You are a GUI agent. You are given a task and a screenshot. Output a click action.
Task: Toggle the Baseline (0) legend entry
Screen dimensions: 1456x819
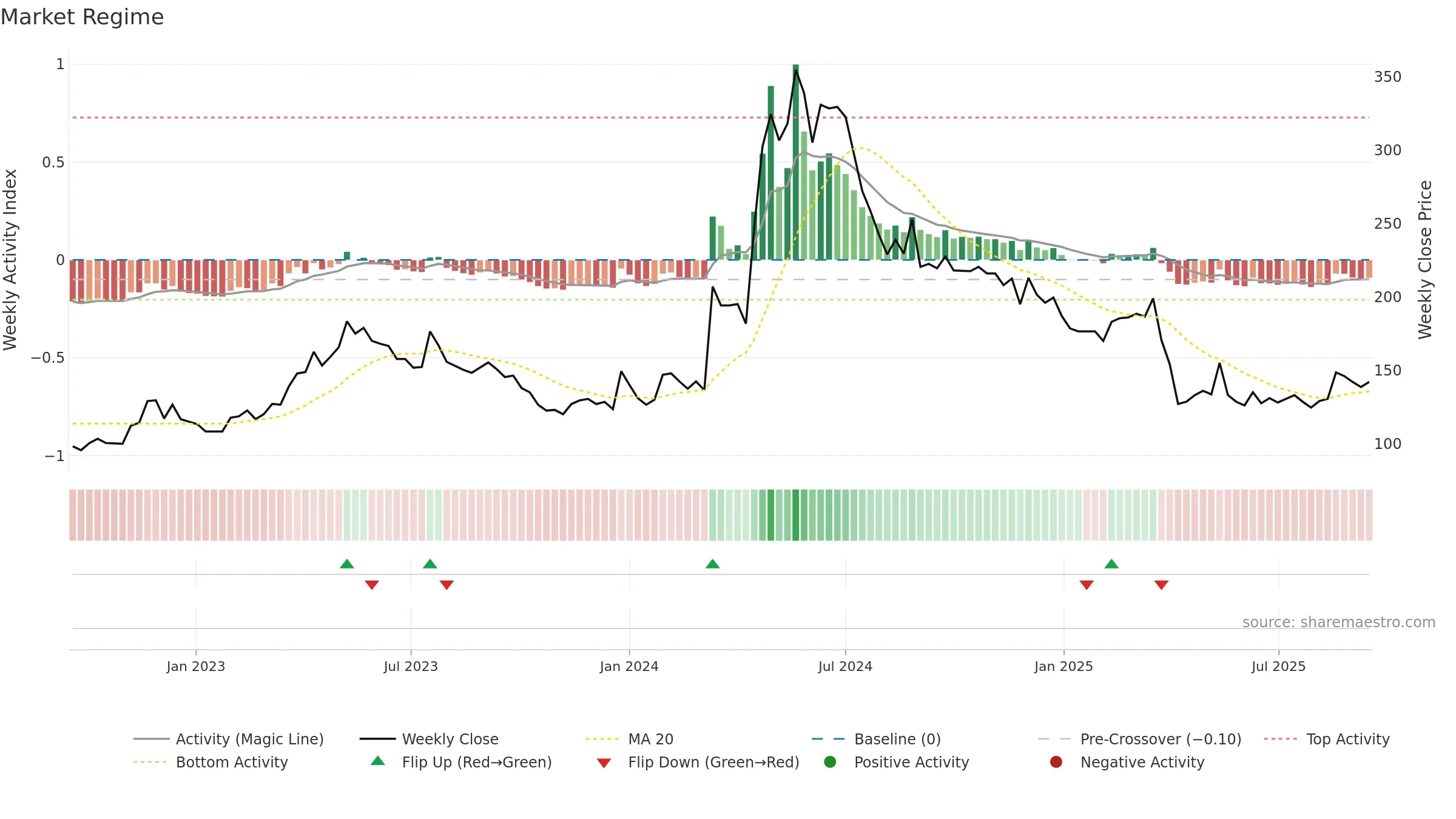876,739
